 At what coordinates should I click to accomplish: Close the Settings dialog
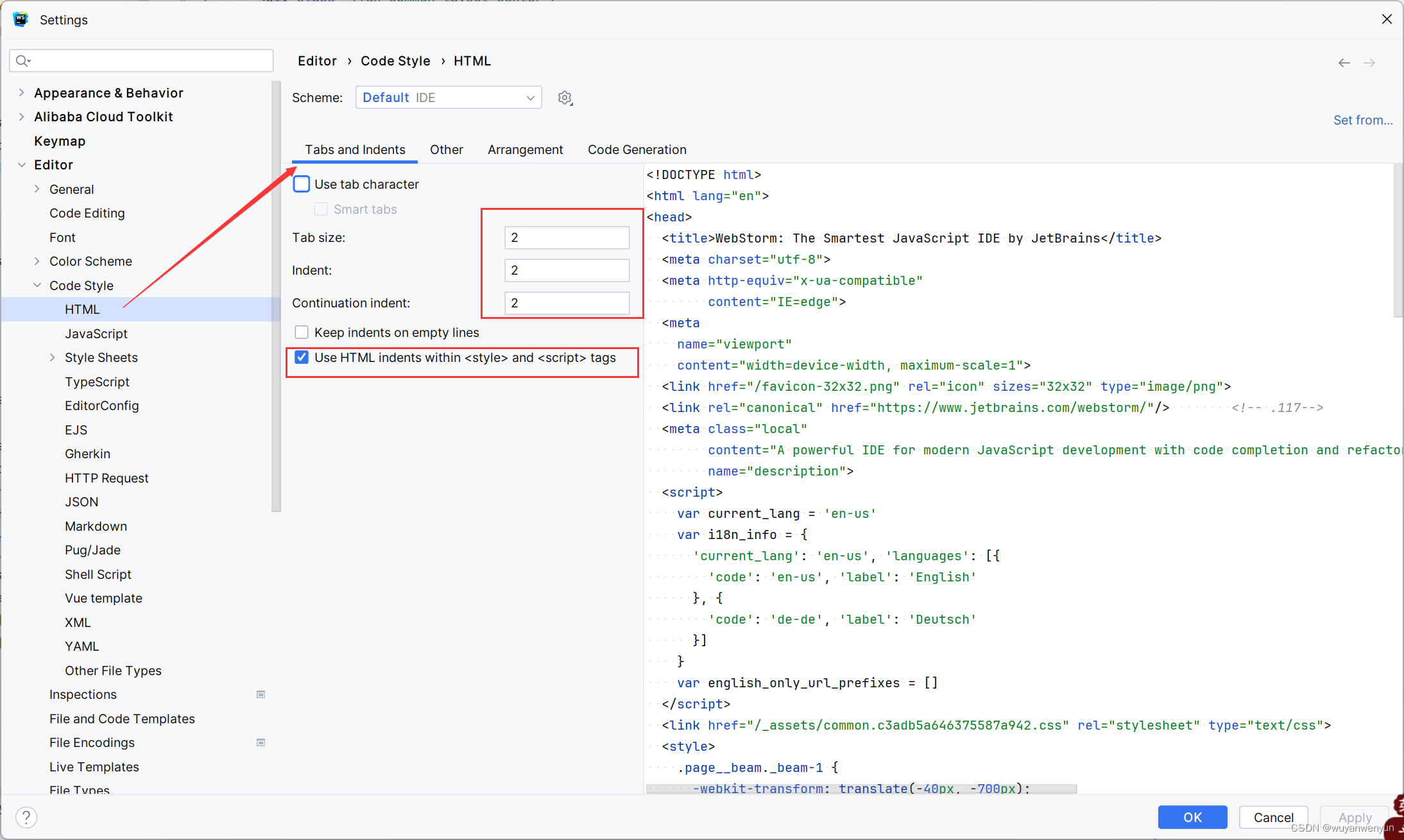pyautogui.click(x=1387, y=19)
